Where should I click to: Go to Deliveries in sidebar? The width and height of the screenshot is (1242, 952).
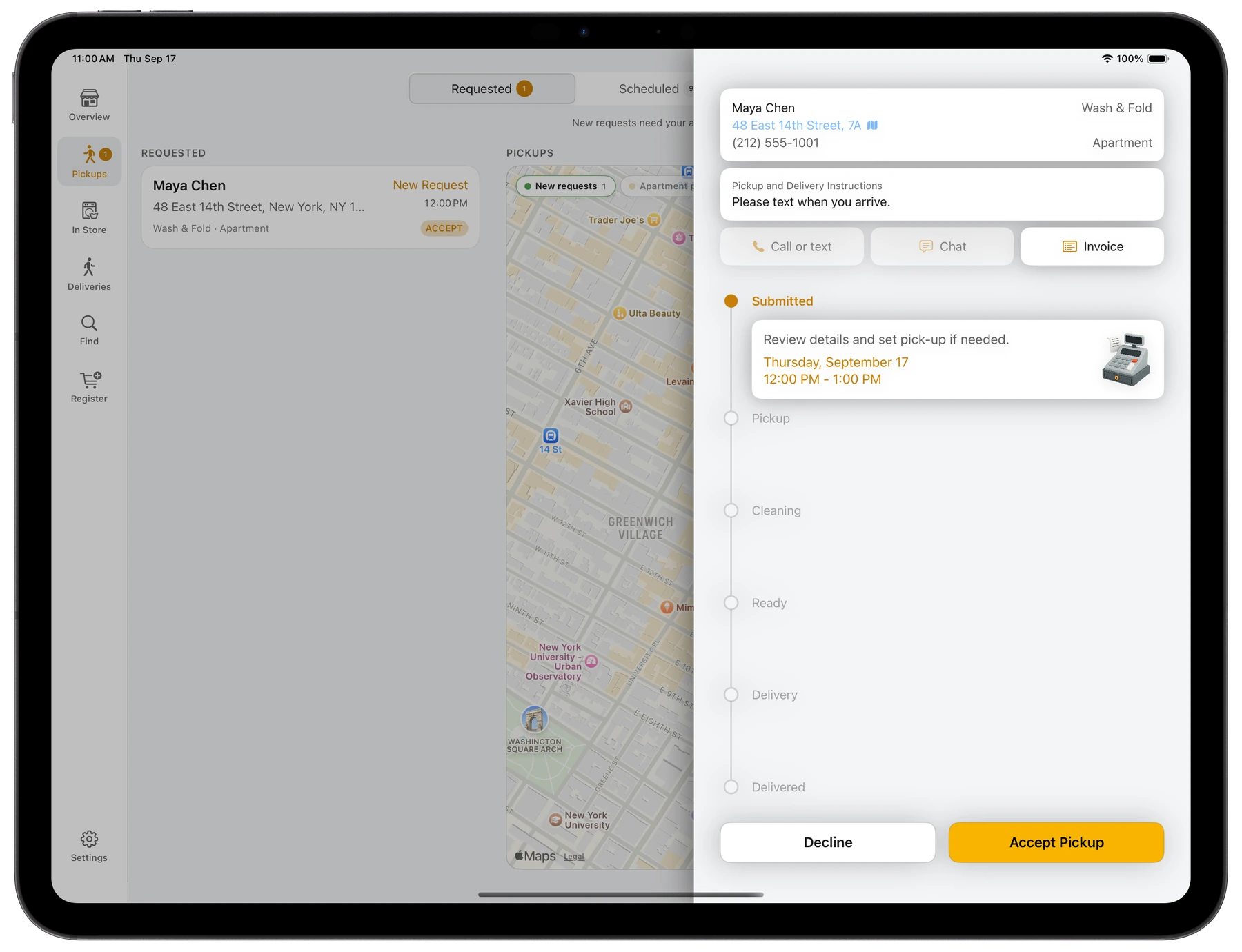[x=89, y=274]
